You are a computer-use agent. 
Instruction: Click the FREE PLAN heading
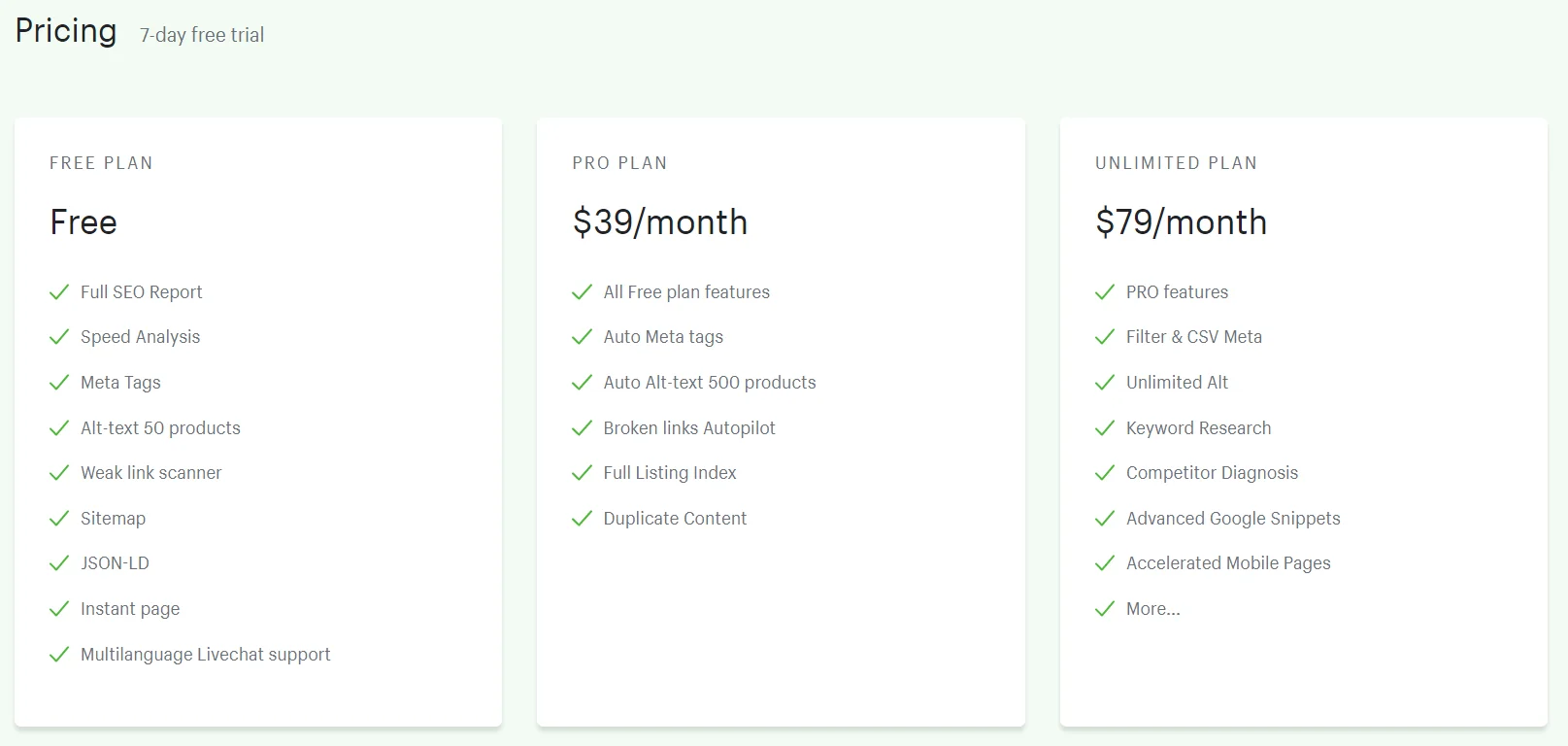tap(101, 163)
